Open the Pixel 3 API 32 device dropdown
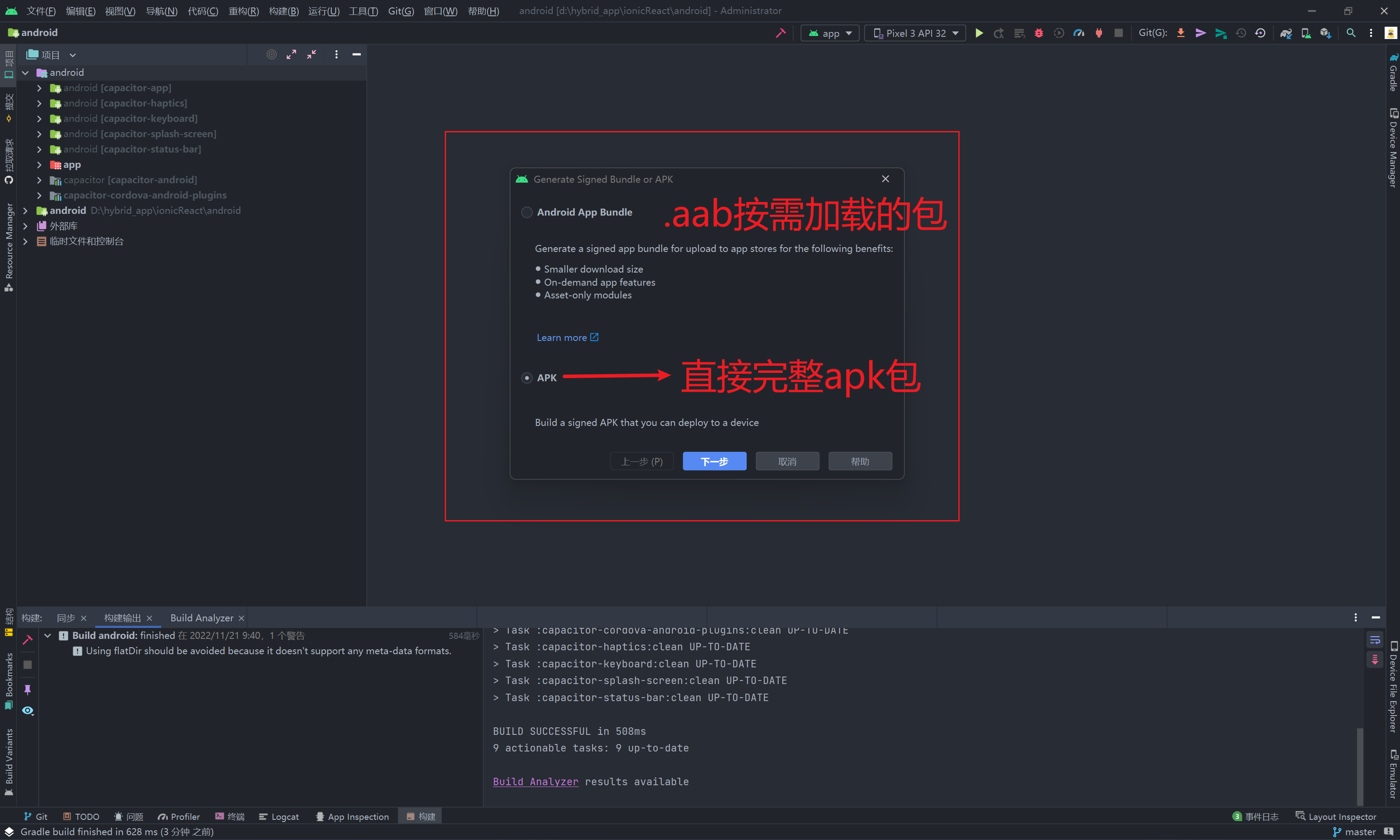Viewport: 1400px width, 840px height. (916, 33)
